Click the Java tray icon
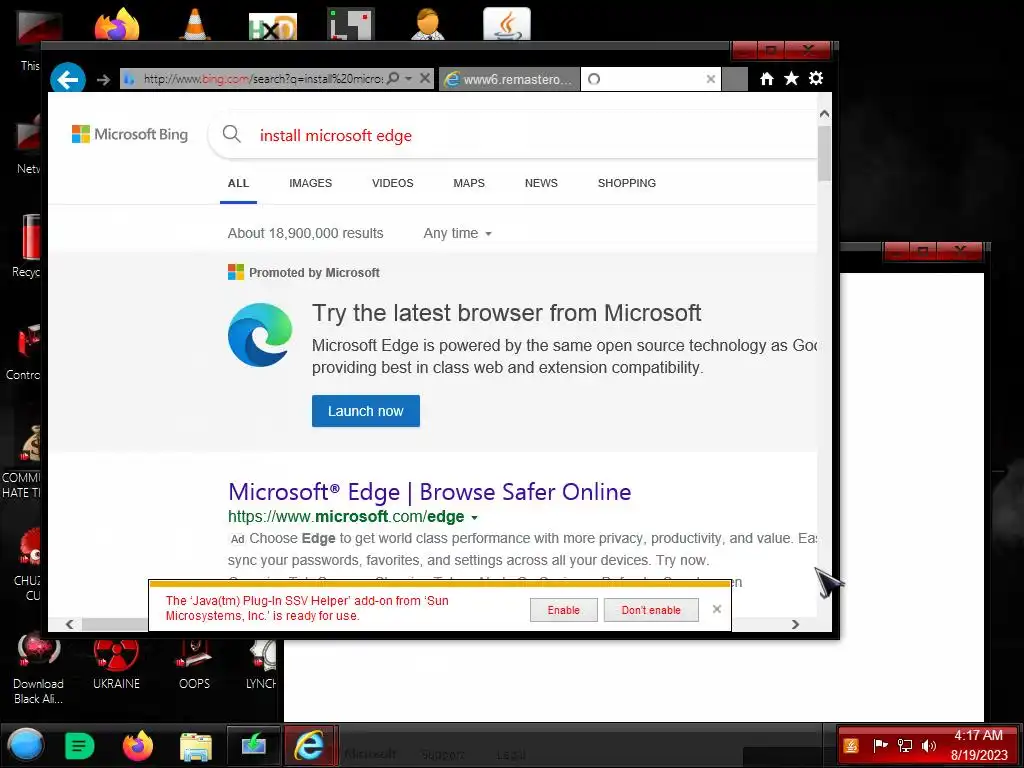The image size is (1024, 768). click(x=851, y=745)
